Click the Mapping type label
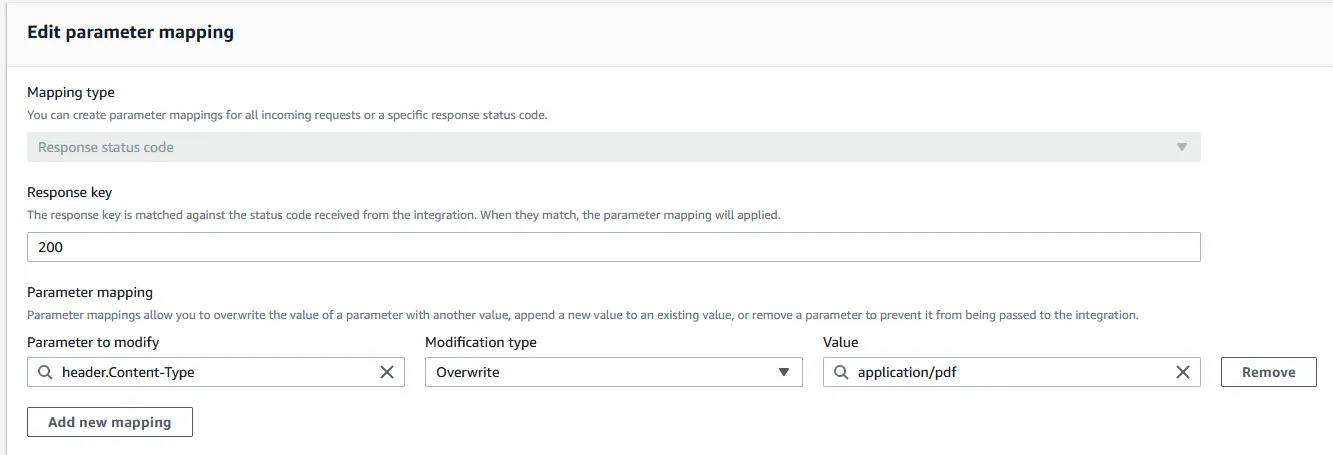 tap(71, 92)
